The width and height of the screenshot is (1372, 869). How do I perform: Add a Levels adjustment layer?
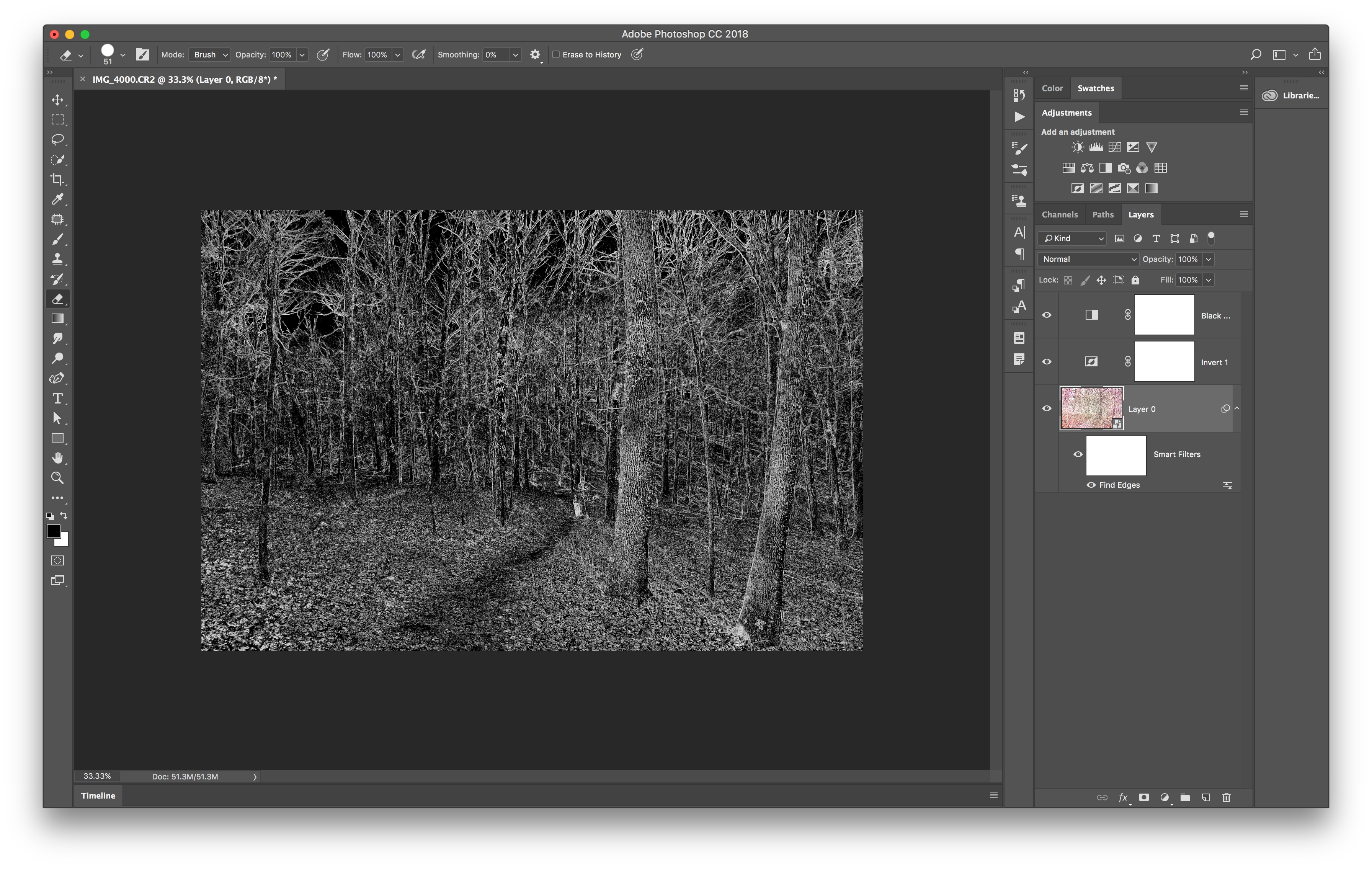(x=1096, y=148)
